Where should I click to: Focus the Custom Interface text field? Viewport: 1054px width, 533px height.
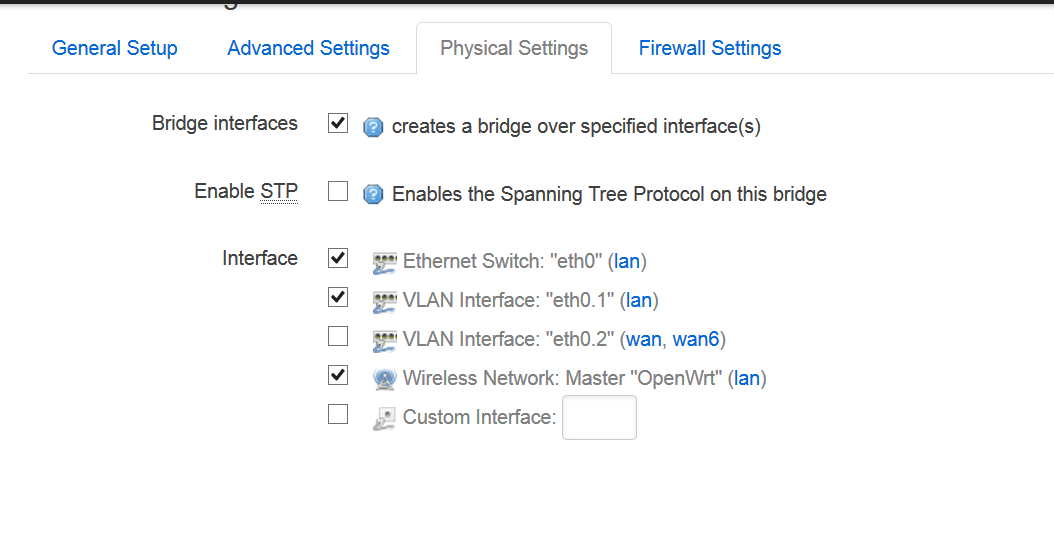pyautogui.click(x=600, y=417)
